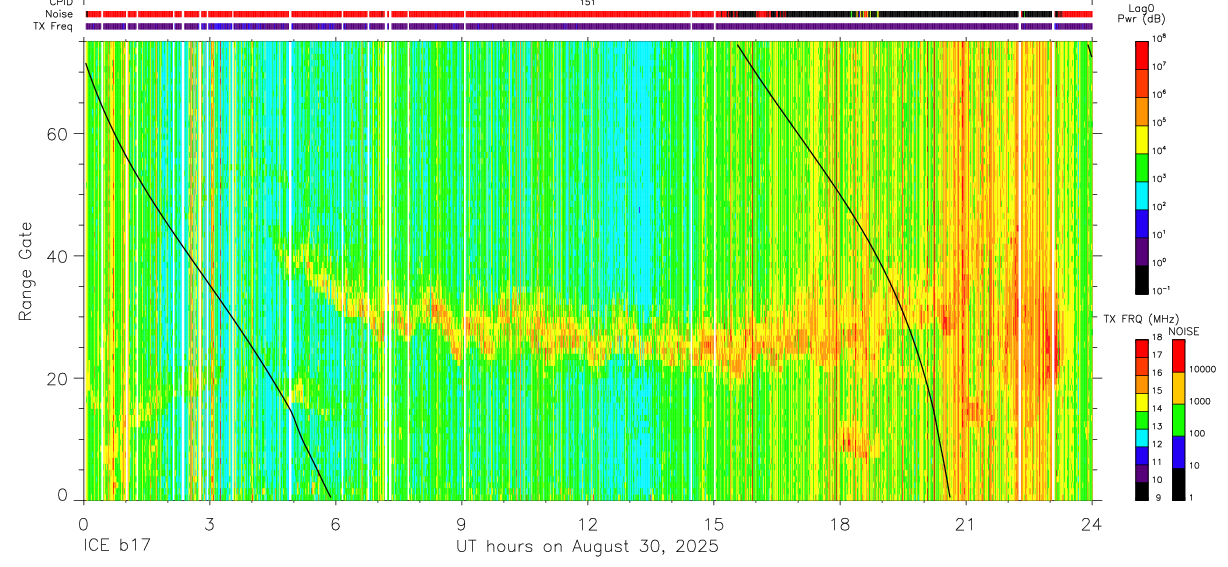Click the 'TX Freq' row label at top left

[x=55, y=26]
